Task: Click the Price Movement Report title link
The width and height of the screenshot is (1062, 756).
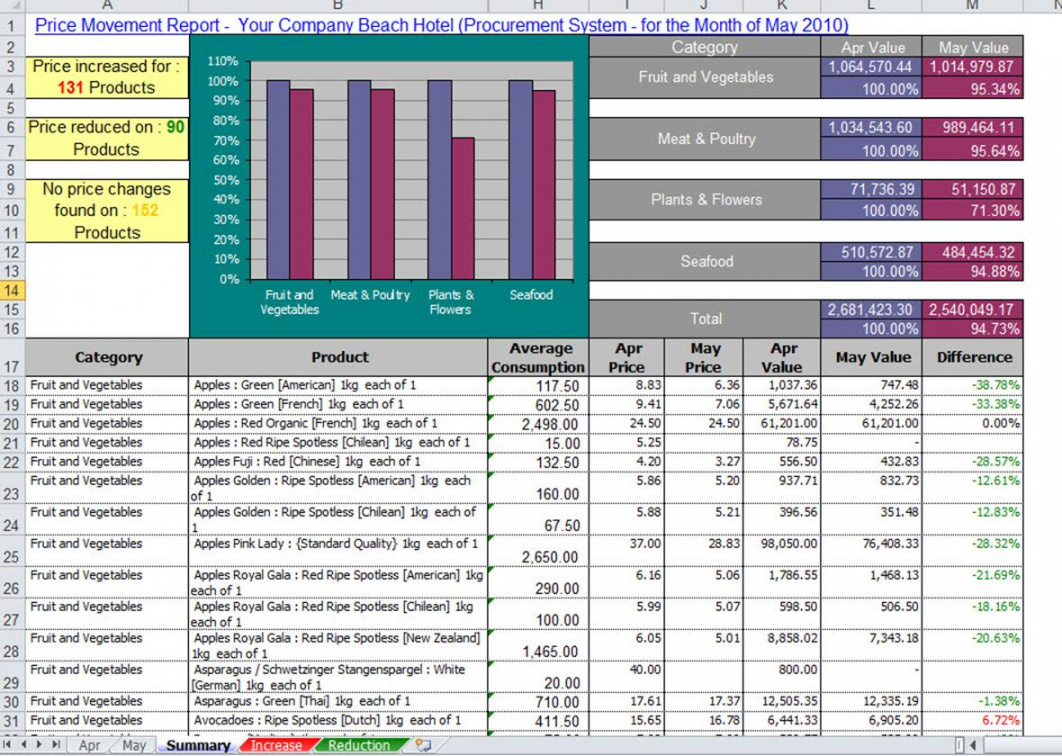Action: (441, 25)
